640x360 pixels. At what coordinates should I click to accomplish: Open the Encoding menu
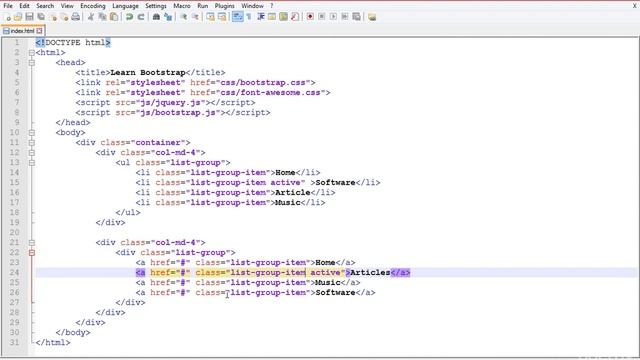pos(93,6)
